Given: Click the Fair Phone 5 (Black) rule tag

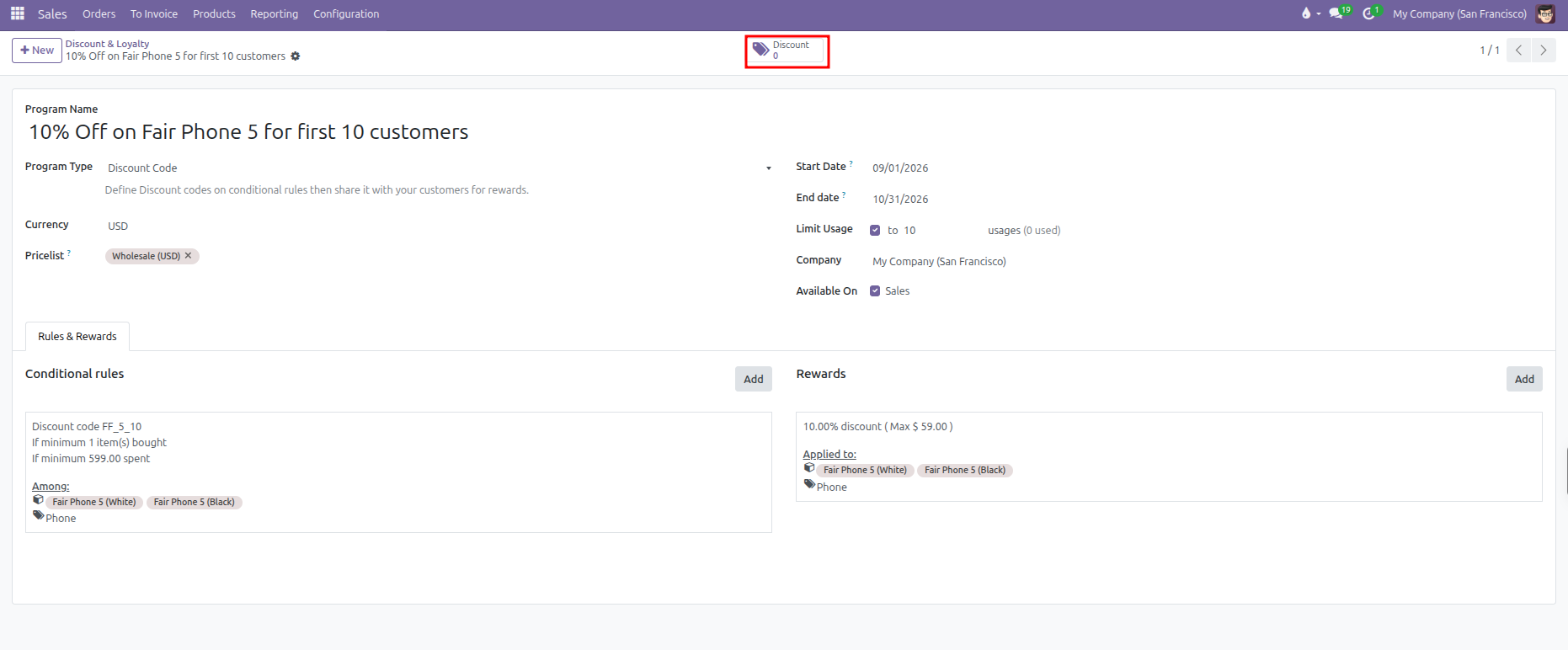Looking at the screenshot, I should 195,503.
